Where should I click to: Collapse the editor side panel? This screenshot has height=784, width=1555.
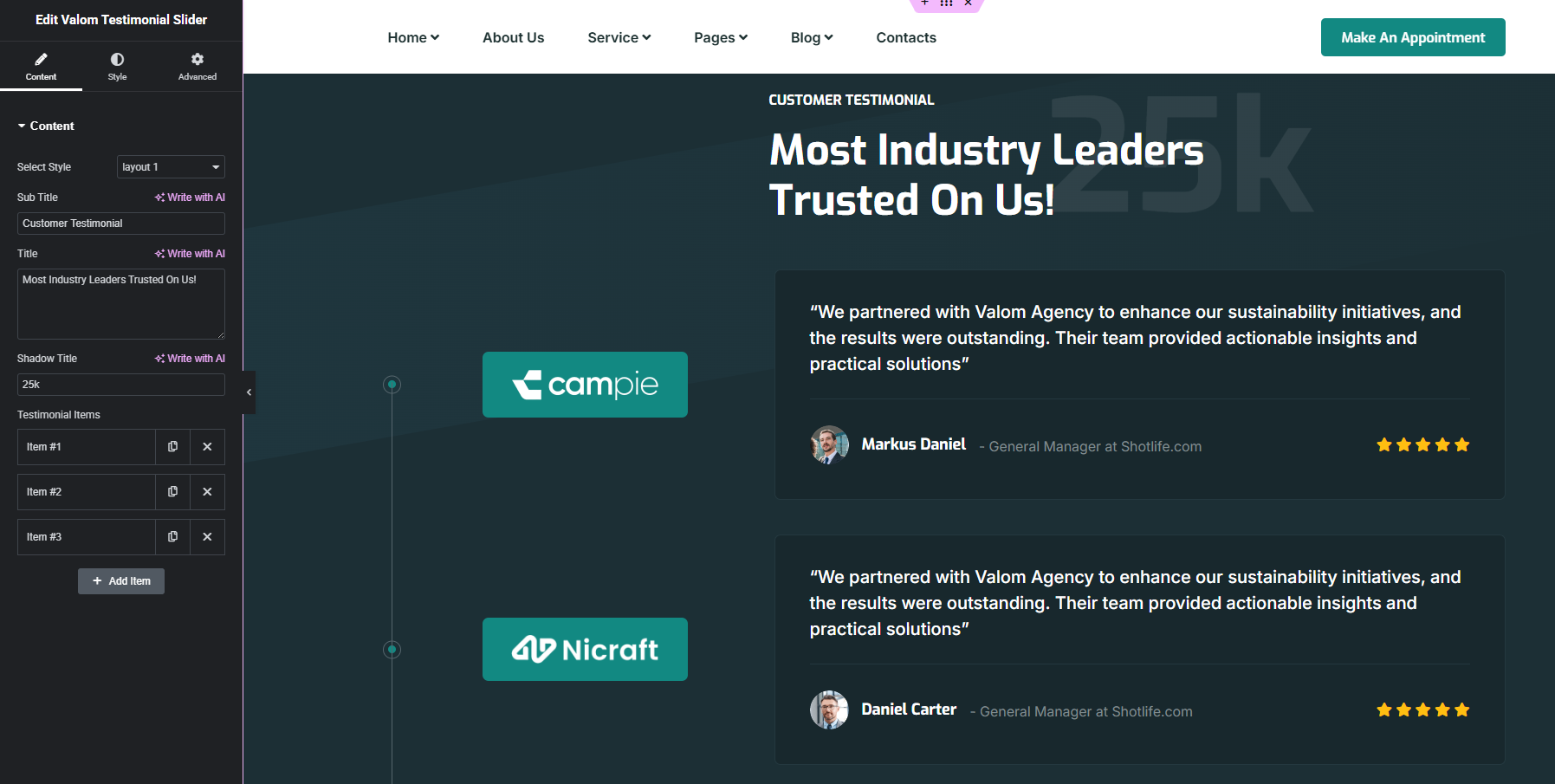[249, 392]
